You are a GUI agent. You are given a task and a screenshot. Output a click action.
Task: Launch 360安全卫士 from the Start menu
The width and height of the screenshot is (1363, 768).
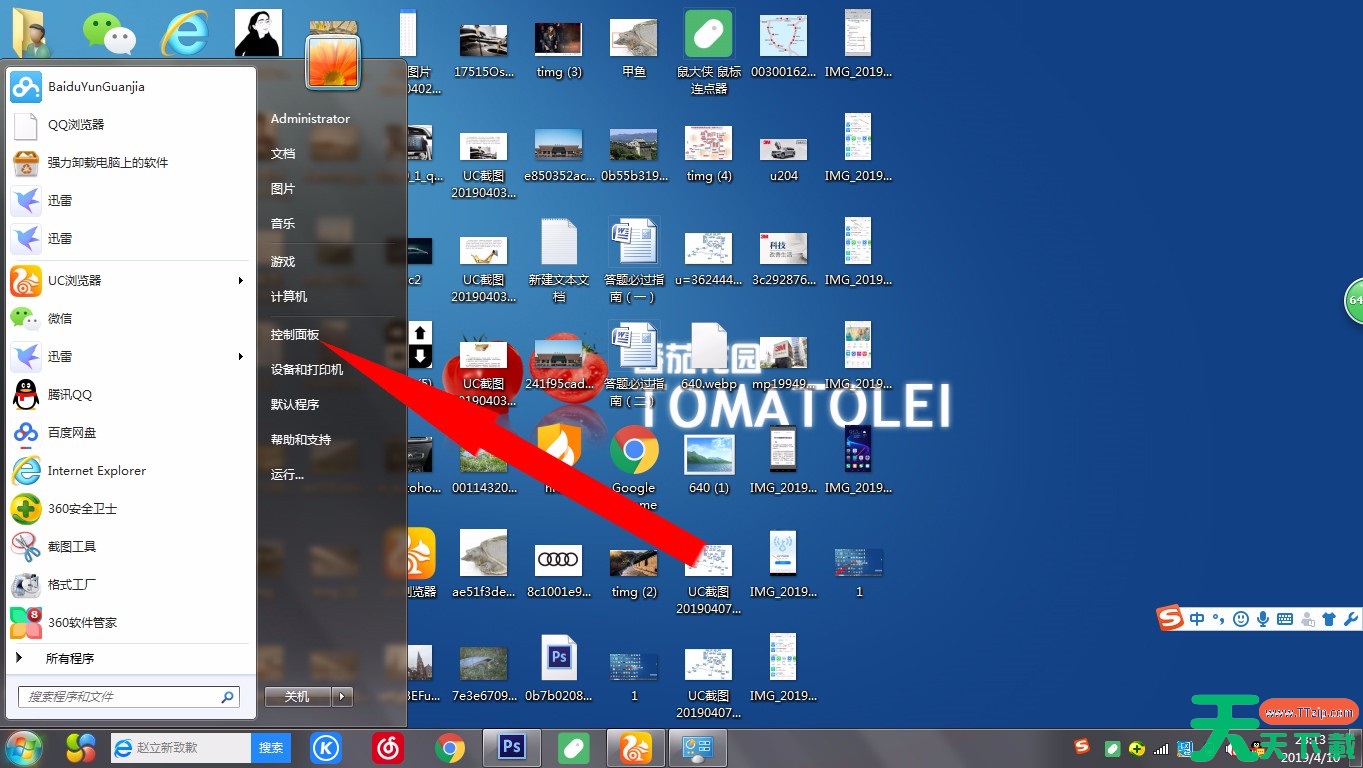82,508
